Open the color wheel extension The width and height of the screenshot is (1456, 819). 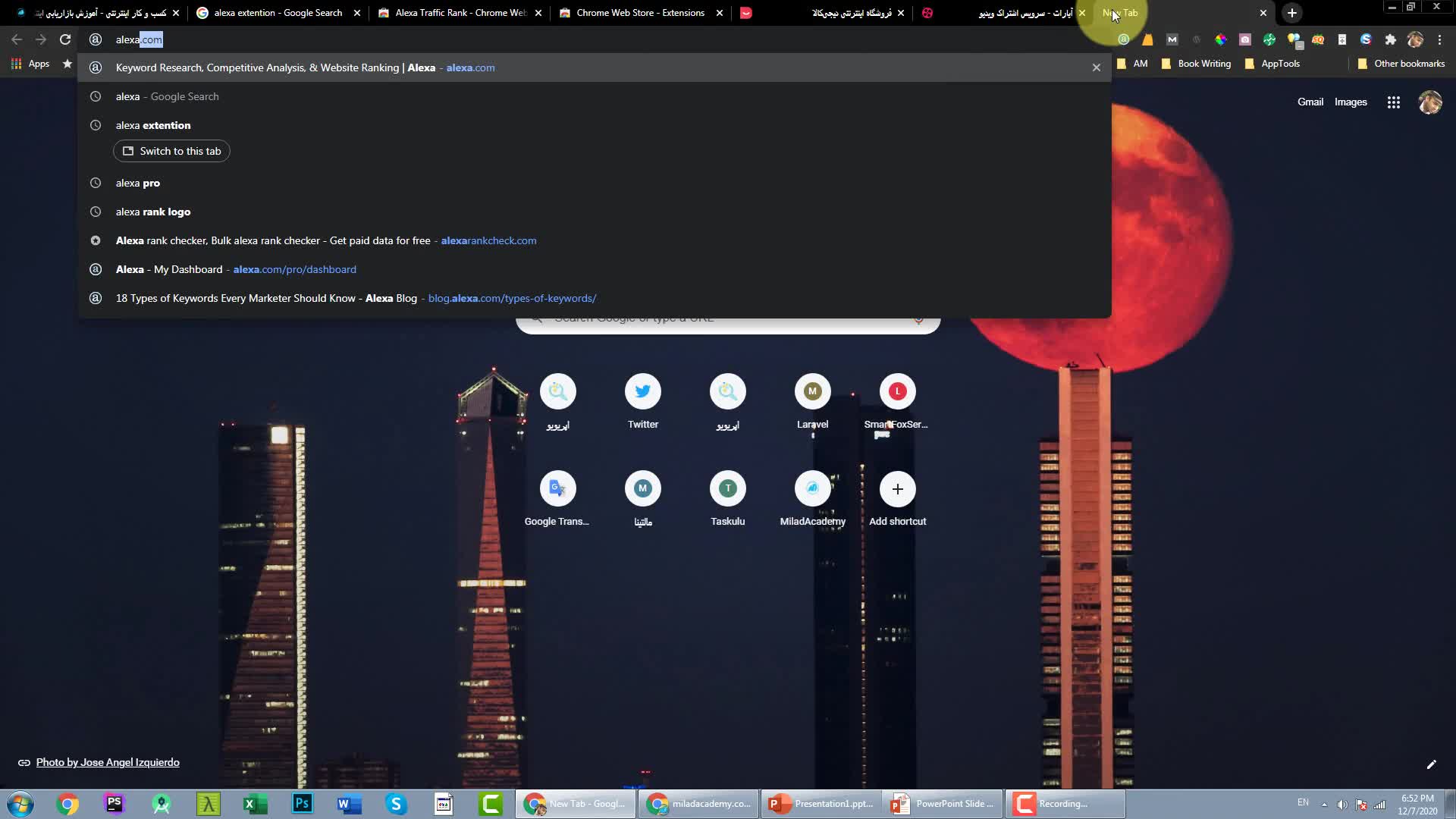pos(1220,39)
